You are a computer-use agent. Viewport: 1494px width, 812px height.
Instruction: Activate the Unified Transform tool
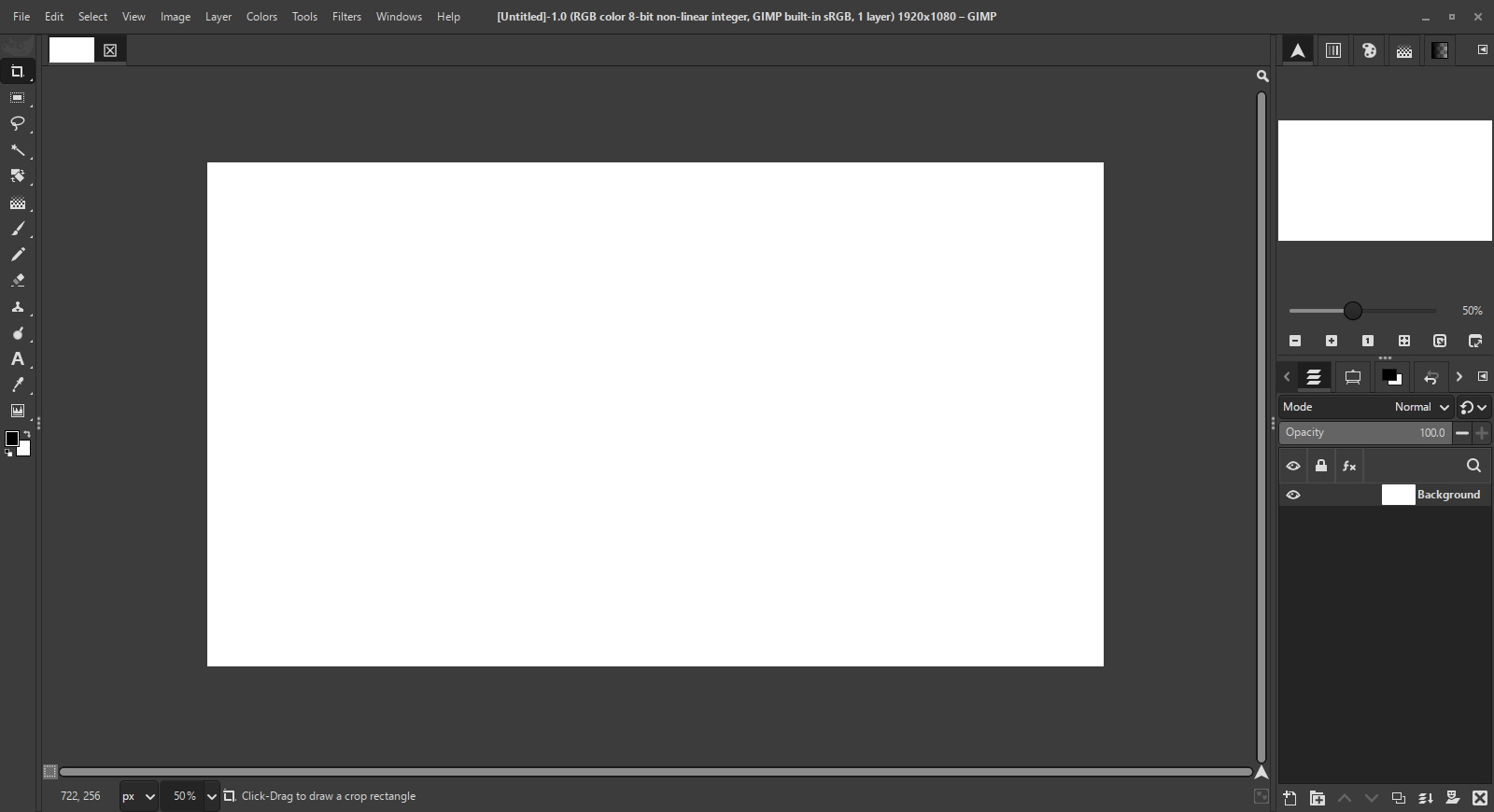tap(18, 176)
